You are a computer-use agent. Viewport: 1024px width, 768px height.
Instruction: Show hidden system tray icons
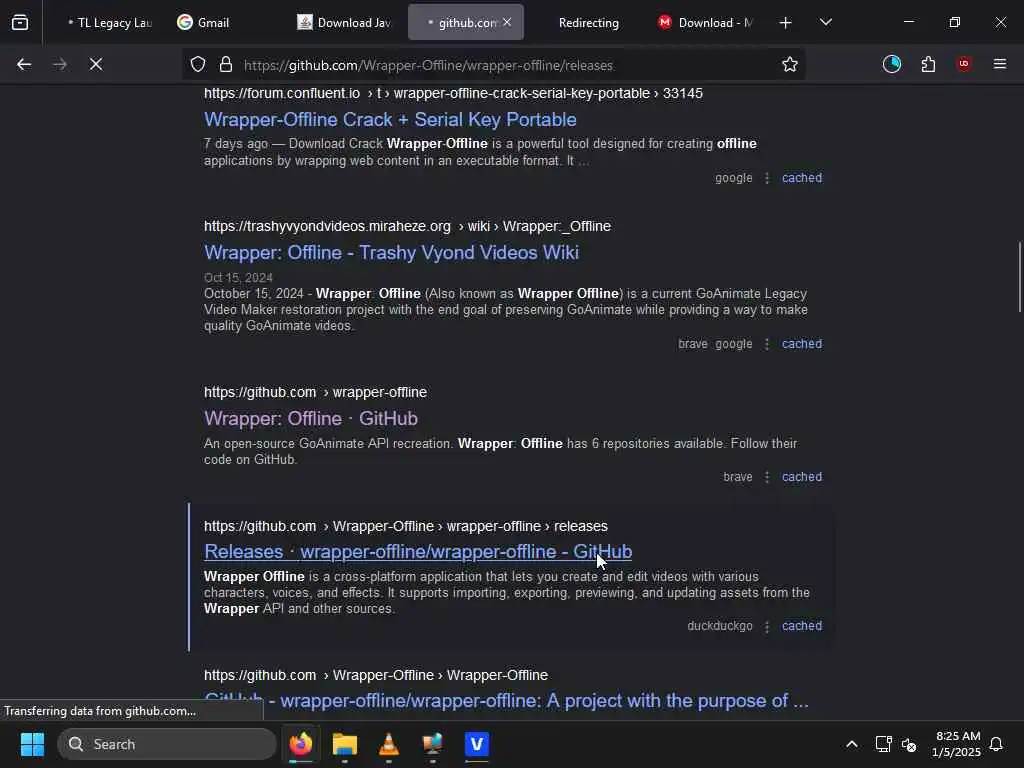pos(852,744)
